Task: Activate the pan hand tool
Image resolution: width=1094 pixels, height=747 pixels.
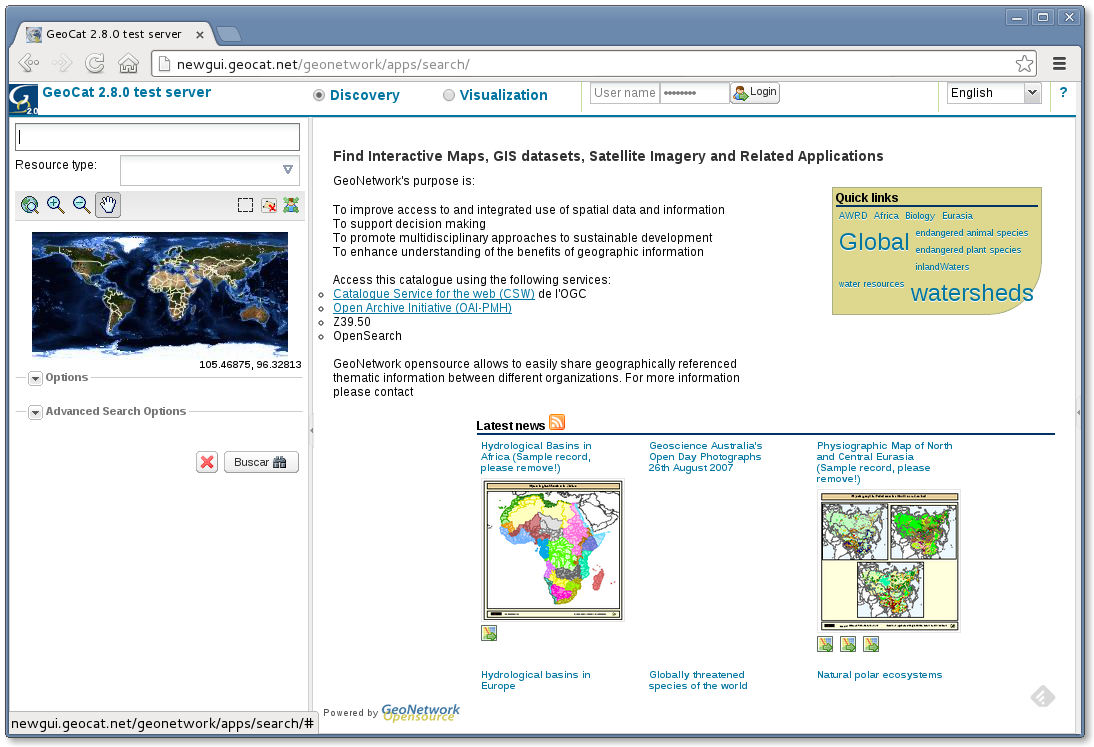Action: pyautogui.click(x=108, y=205)
